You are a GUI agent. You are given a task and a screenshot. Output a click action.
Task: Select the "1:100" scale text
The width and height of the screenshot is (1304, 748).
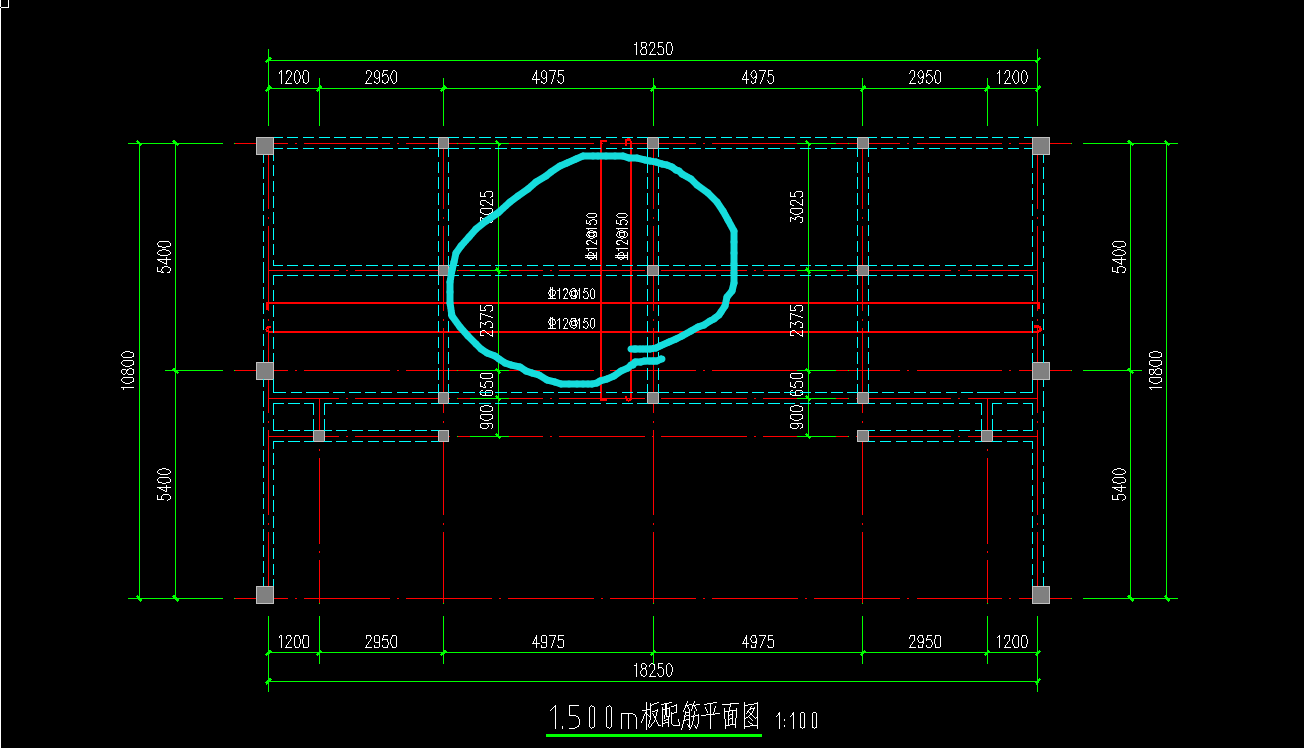coord(797,720)
